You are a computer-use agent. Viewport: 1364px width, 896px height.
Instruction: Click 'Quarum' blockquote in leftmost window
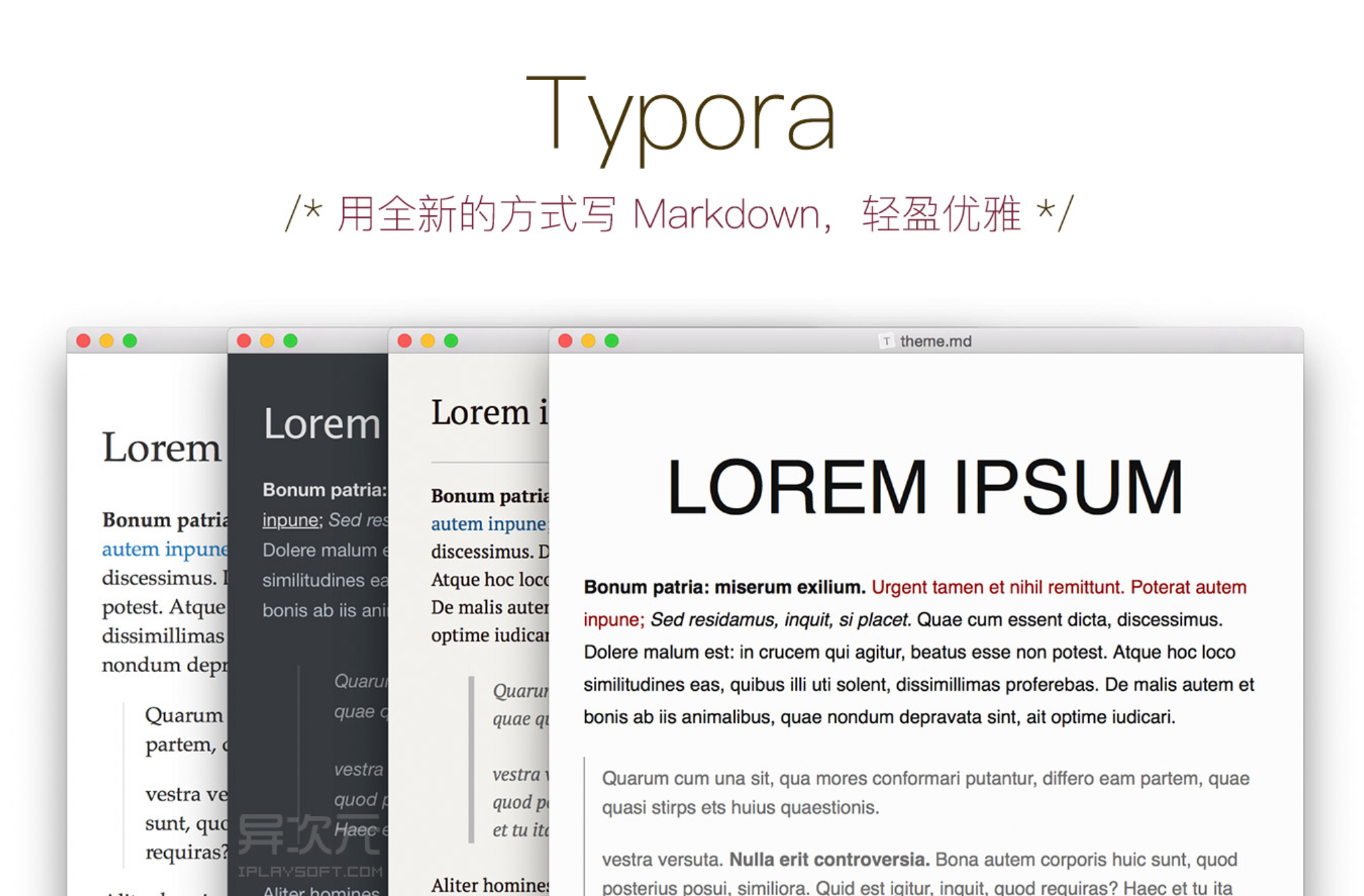click(x=184, y=715)
